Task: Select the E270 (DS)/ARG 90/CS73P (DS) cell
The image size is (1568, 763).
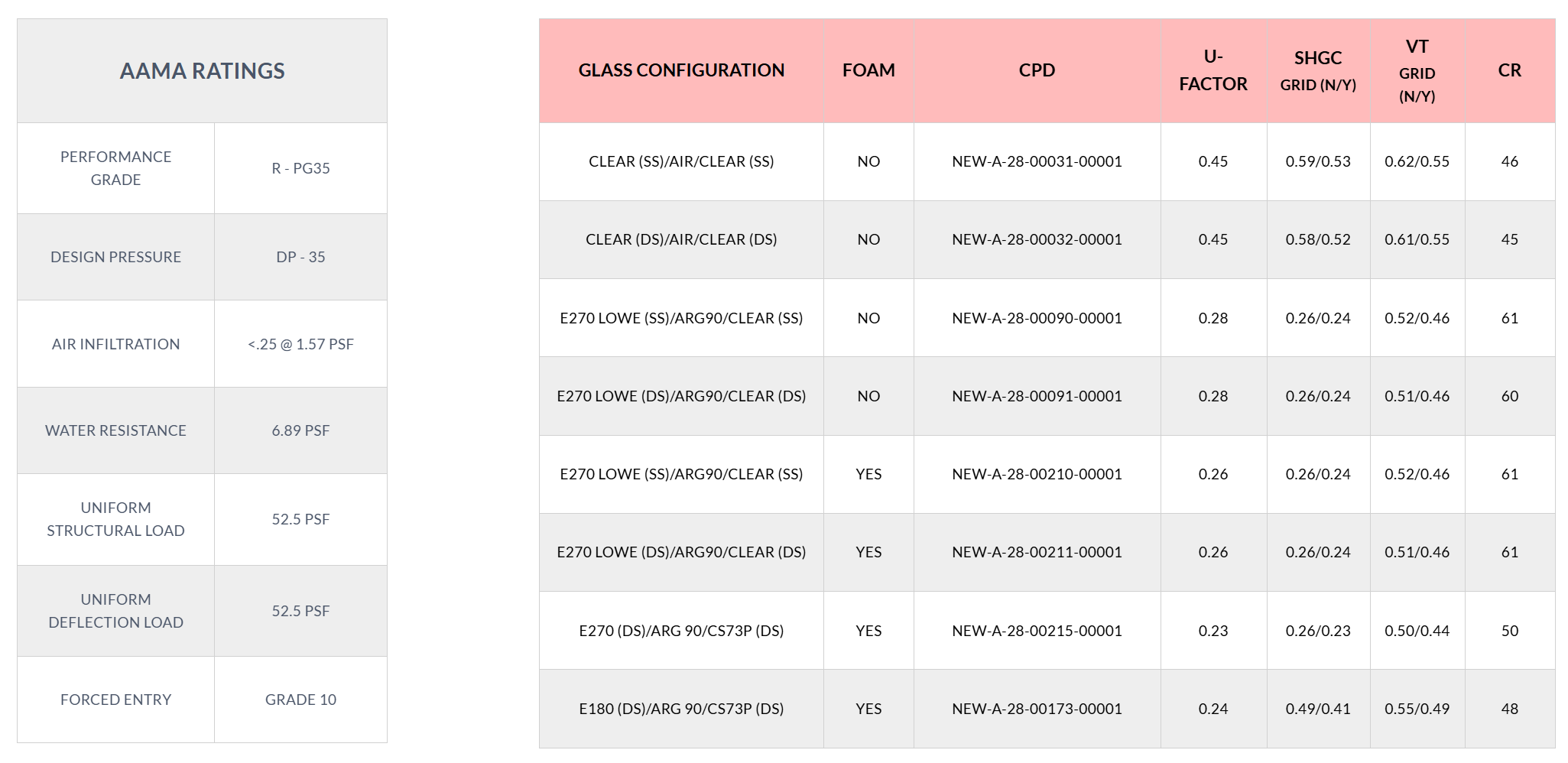Action: click(x=681, y=631)
